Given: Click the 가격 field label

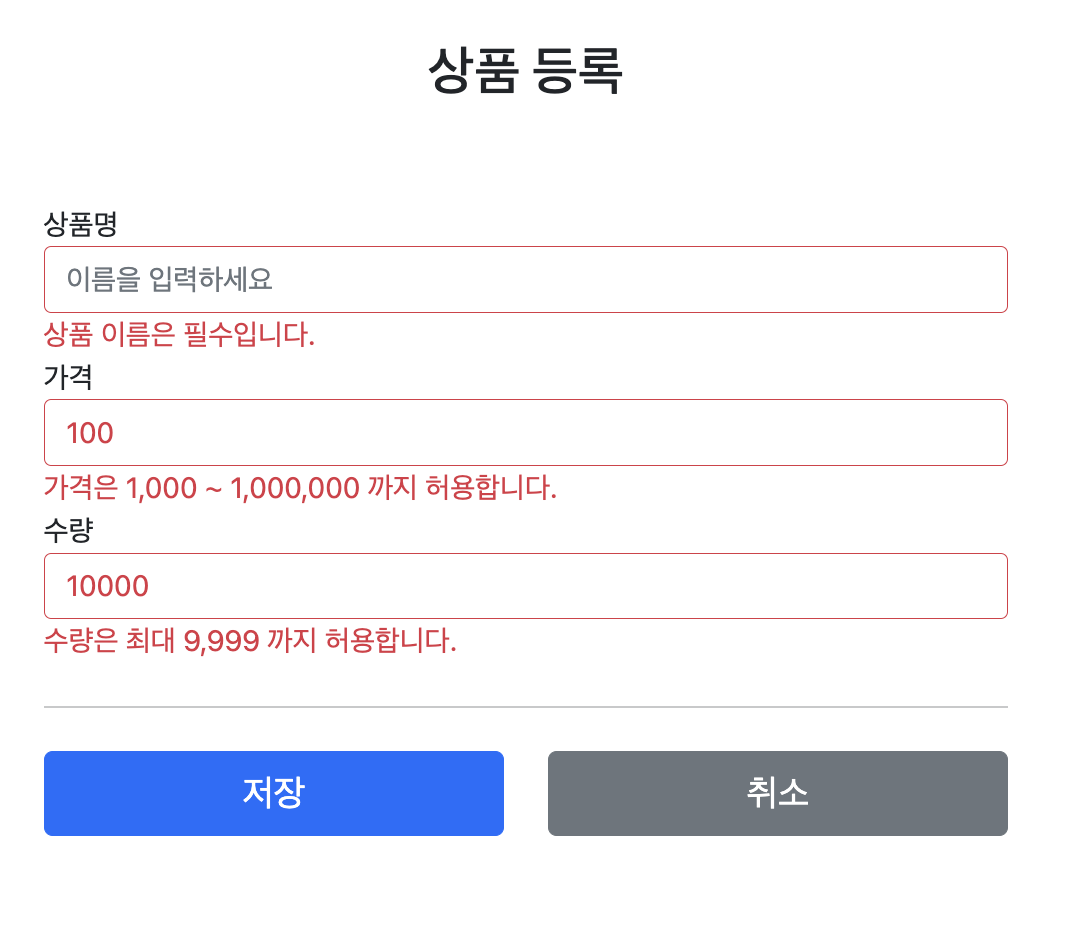Looking at the screenshot, I should click(68, 379).
